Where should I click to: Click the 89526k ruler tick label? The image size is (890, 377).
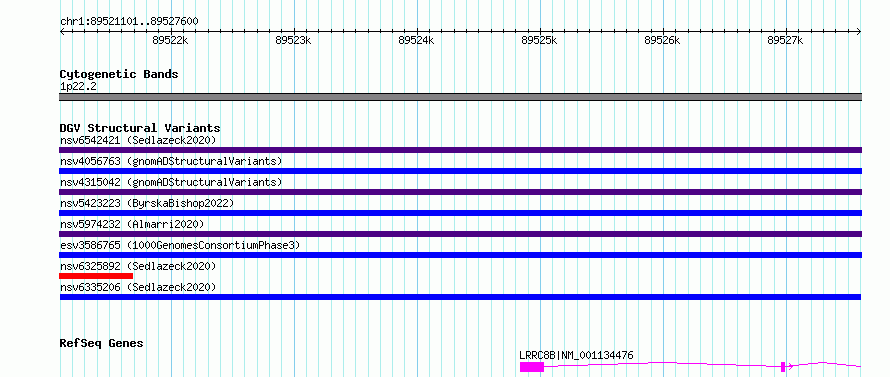tap(663, 40)
